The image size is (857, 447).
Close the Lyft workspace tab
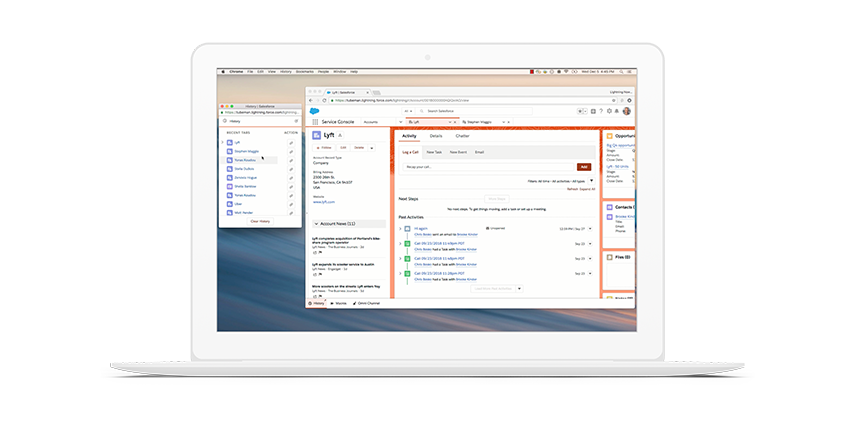tap(455, 122)
